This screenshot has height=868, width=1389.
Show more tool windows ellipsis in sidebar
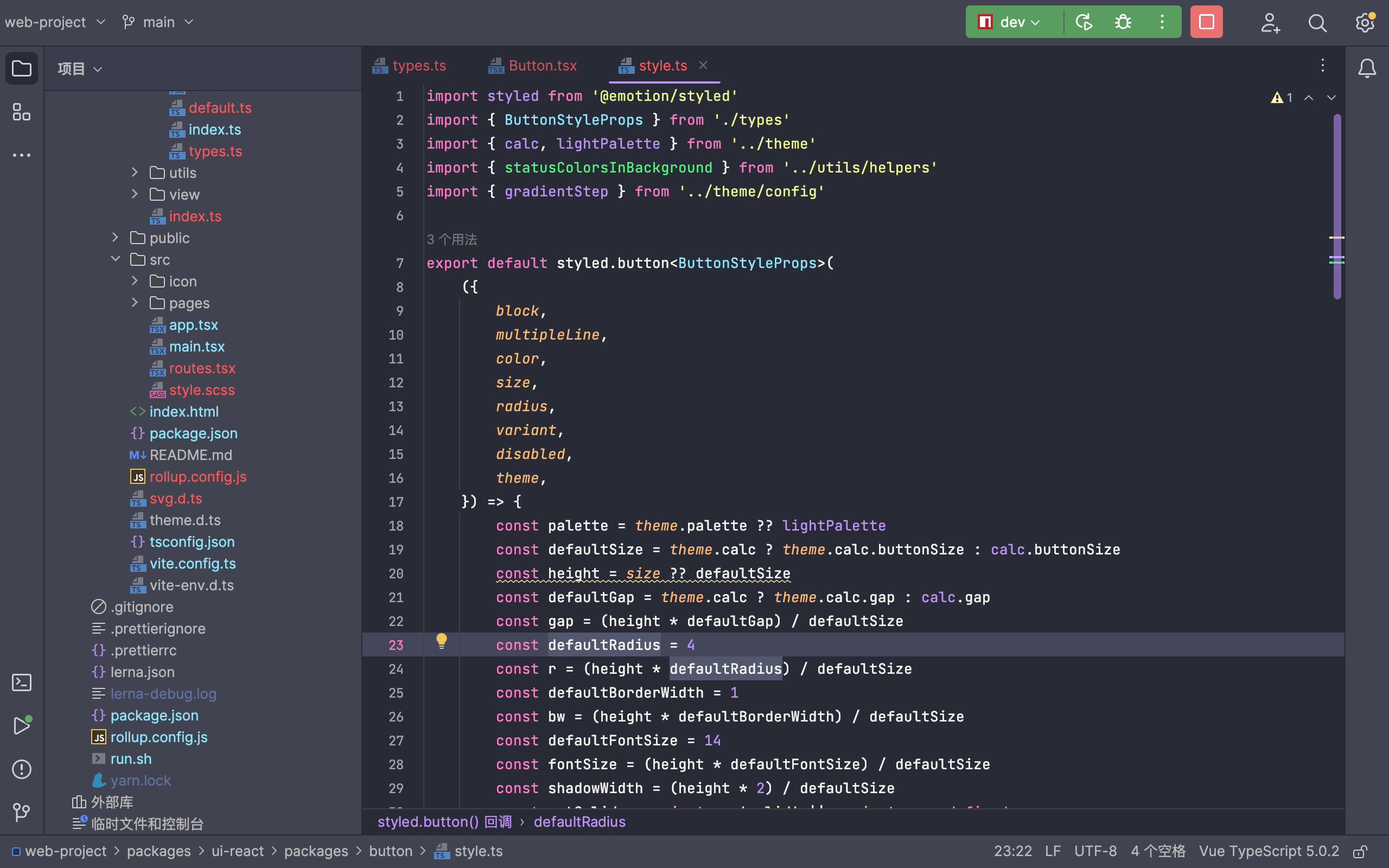pos(22,155)
